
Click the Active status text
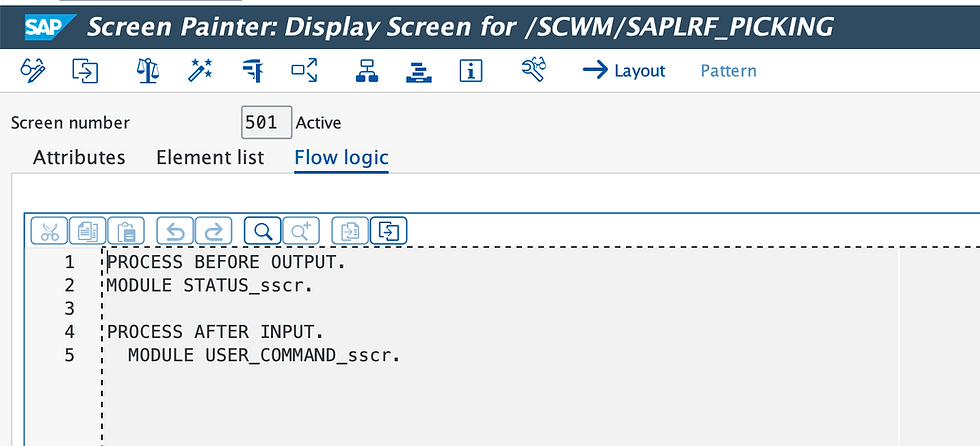[x=319, y=122]
